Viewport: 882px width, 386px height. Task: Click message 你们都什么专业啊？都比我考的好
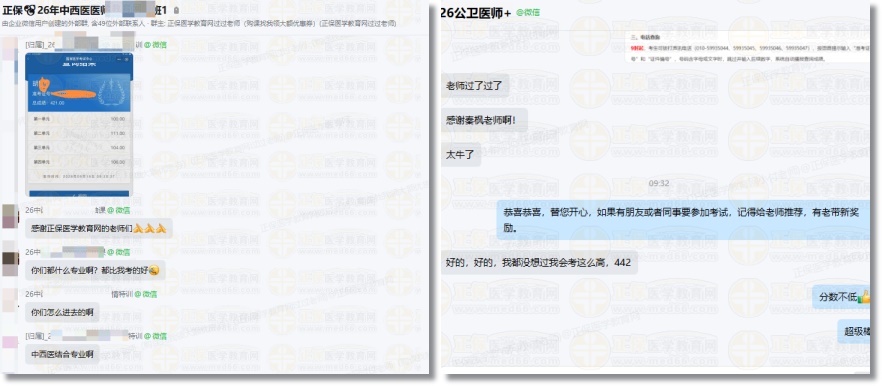click(x=95, y=270)
